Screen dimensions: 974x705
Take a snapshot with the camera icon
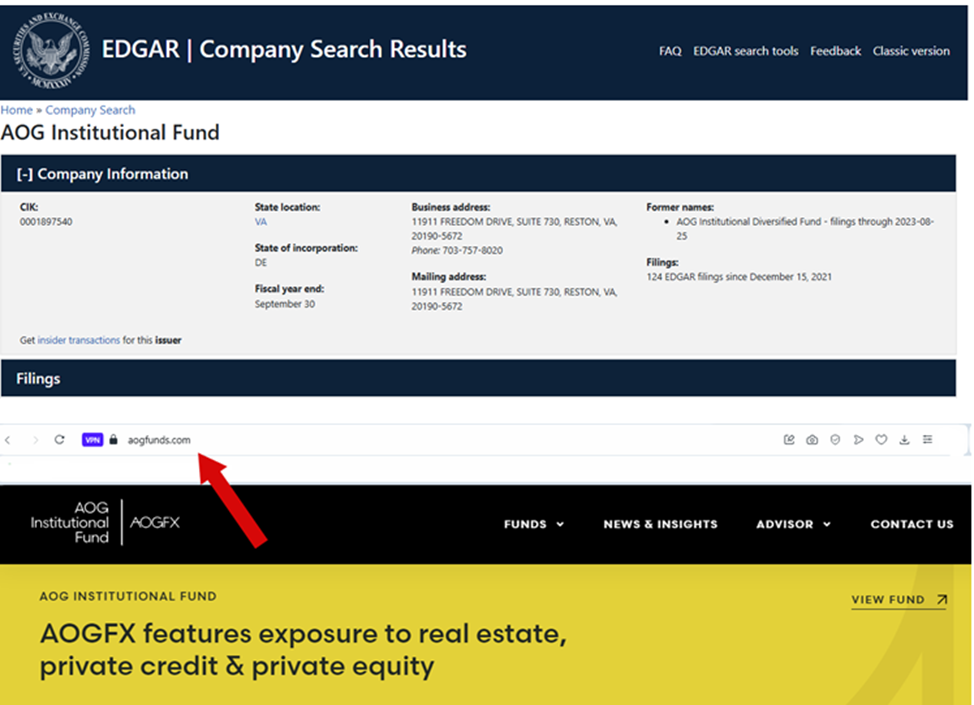812,440
